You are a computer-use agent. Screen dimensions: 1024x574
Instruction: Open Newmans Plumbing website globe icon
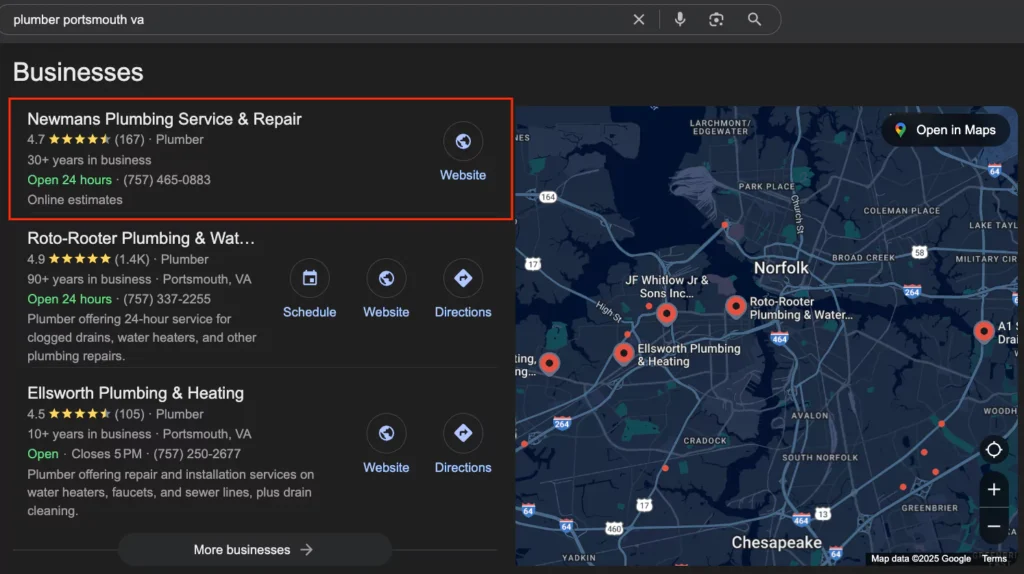[x=463, y=141]
